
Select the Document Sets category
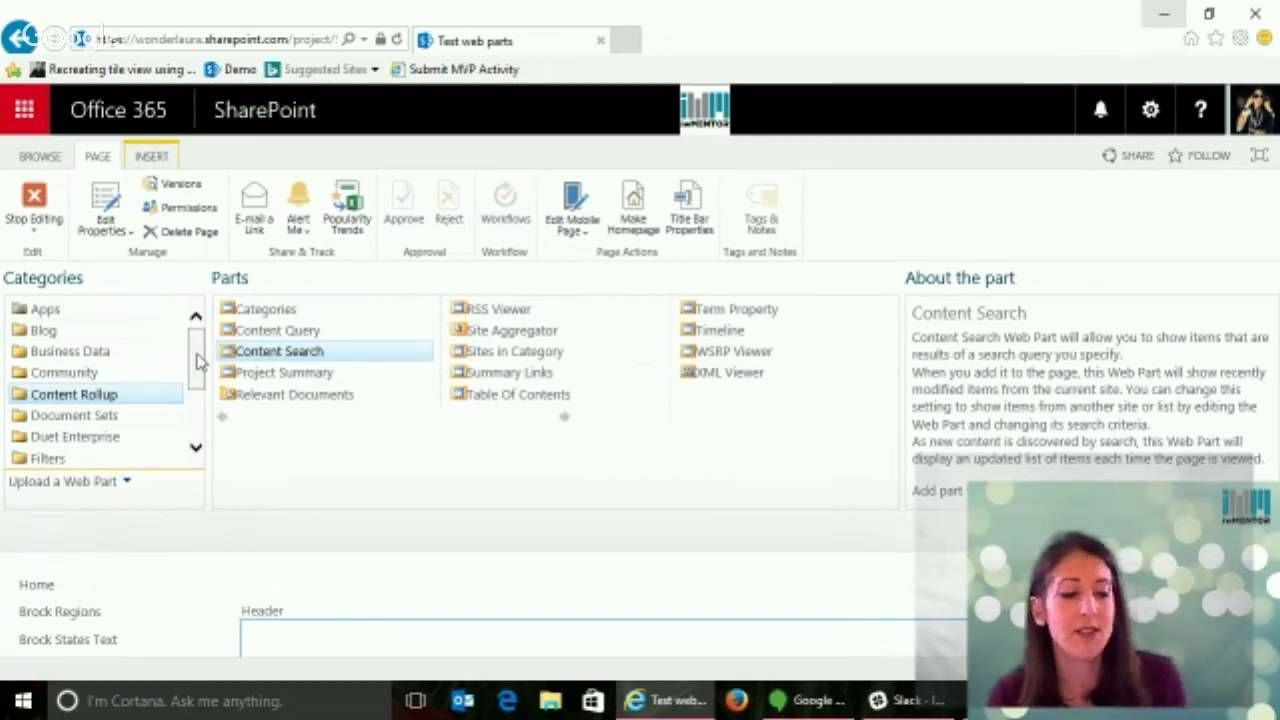[x=74, y=415]
